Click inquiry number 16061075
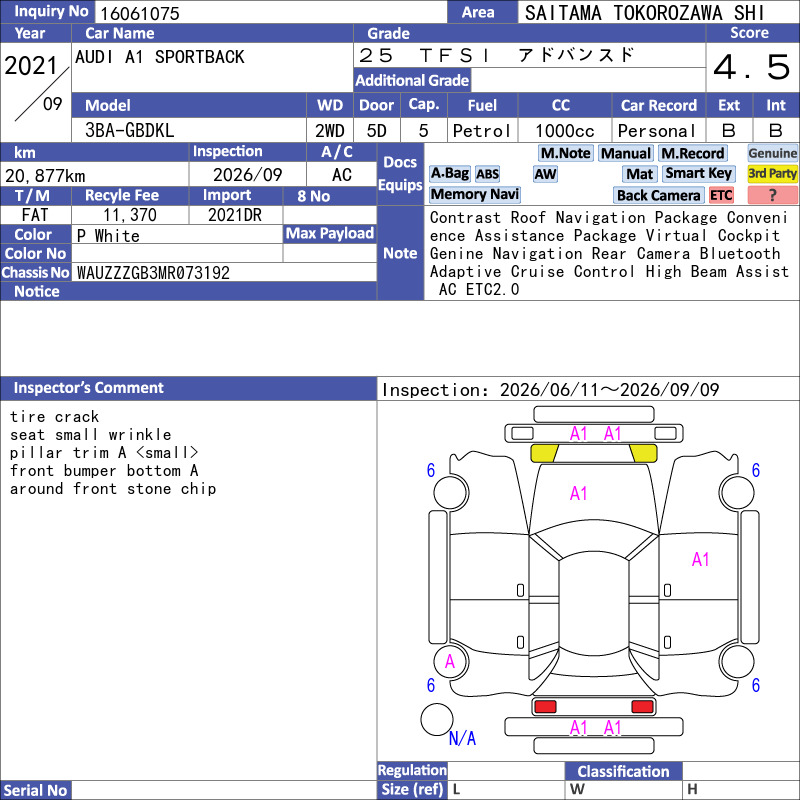 click(x=140, y=13)
